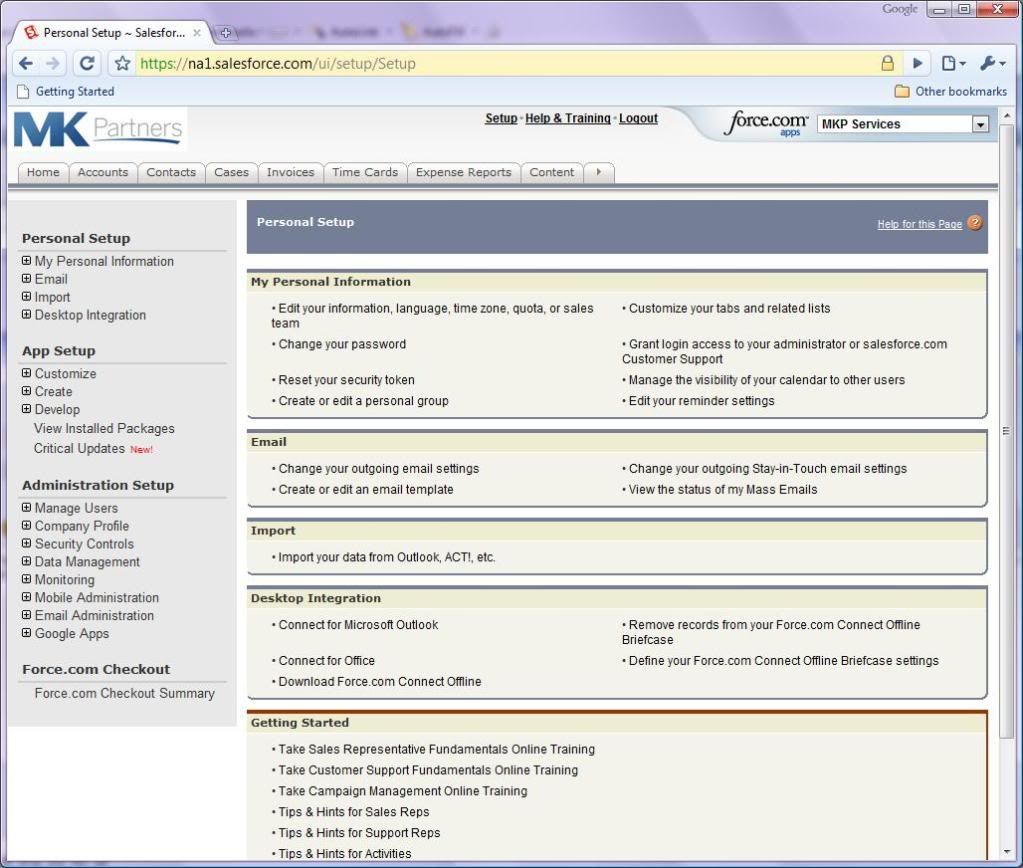Click the Force.com apps logo

(x=767, y=123)
